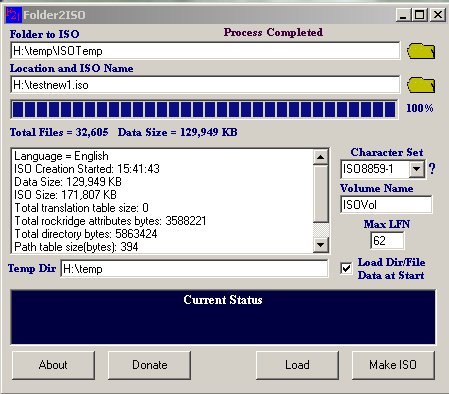This screenshot has height=394, width=449.
Task: Select log line 'ISO Size: 171,807 KB'
Action: pyautogui.click(x=65, y=195)
